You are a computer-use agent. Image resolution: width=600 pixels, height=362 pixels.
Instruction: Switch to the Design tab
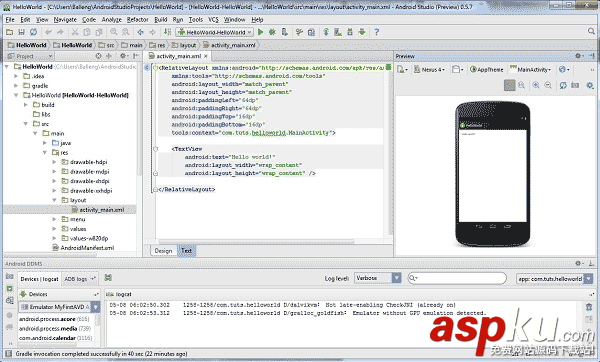[163, 251]
